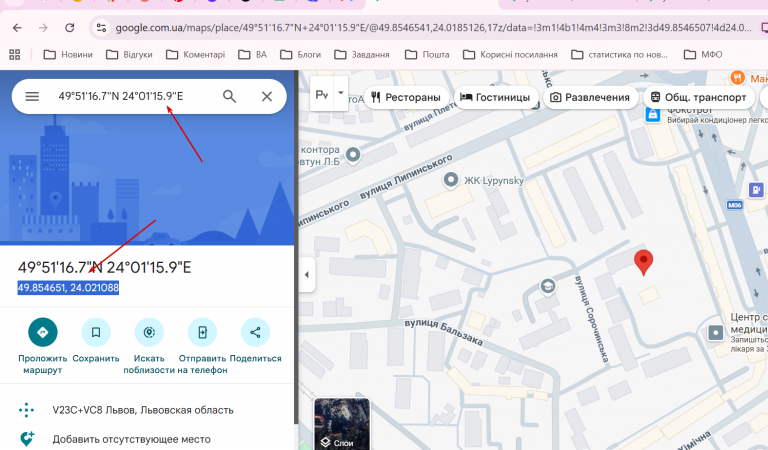The image size is (768, 450).
Task: Click the side panel scrollbar
Action: pos(296,245)
